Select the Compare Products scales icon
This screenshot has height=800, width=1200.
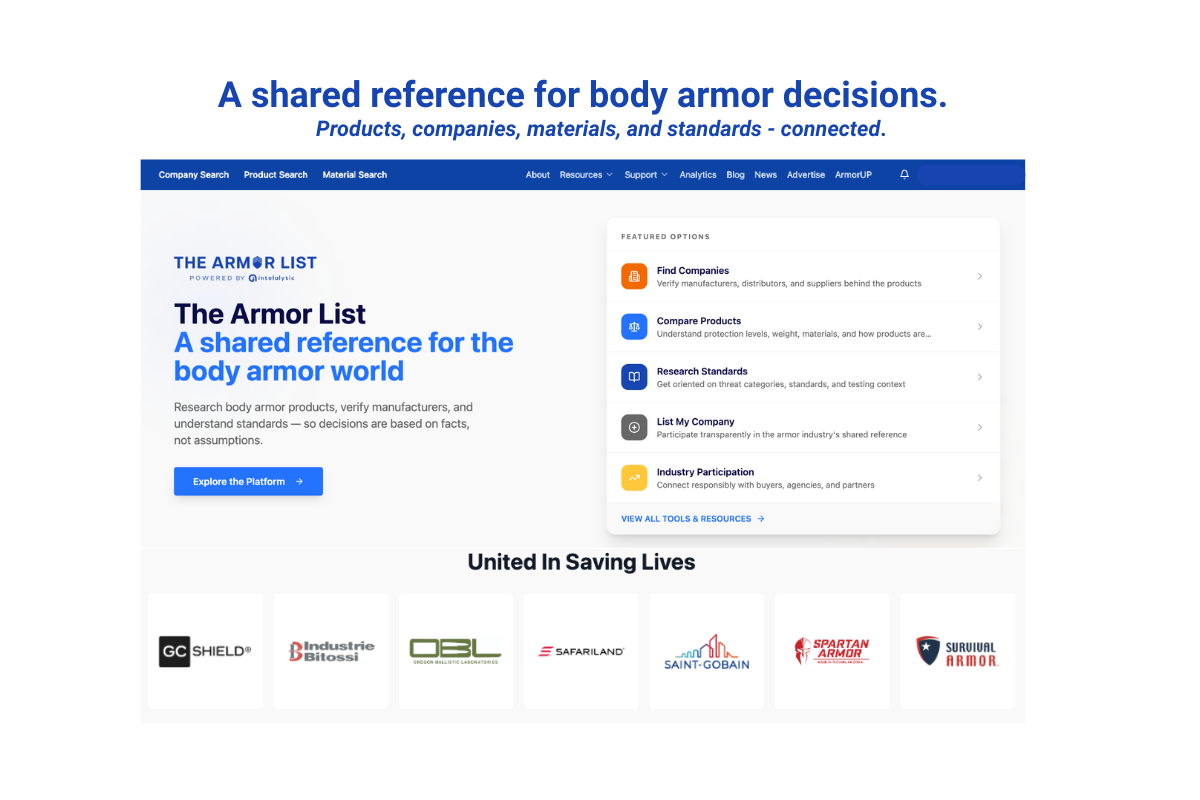click(x=634, y=326)
